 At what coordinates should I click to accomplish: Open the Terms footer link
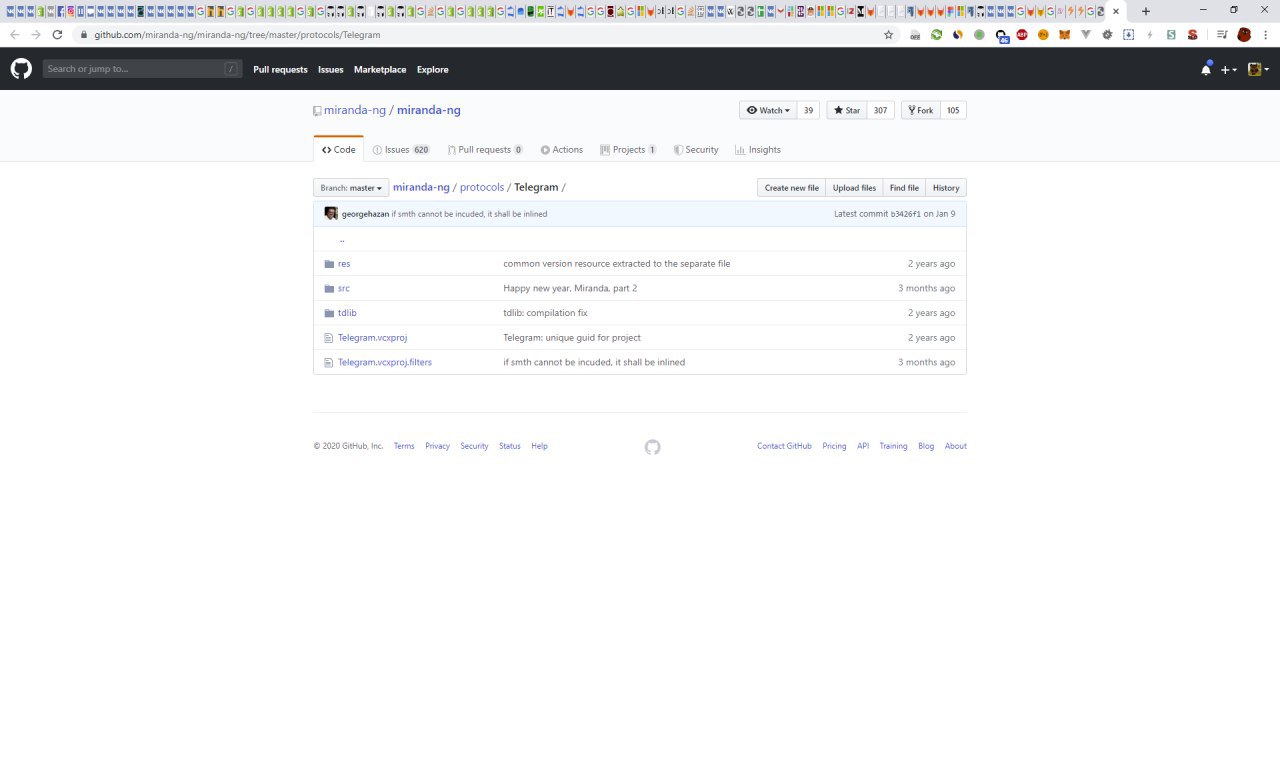click(404, 446)
